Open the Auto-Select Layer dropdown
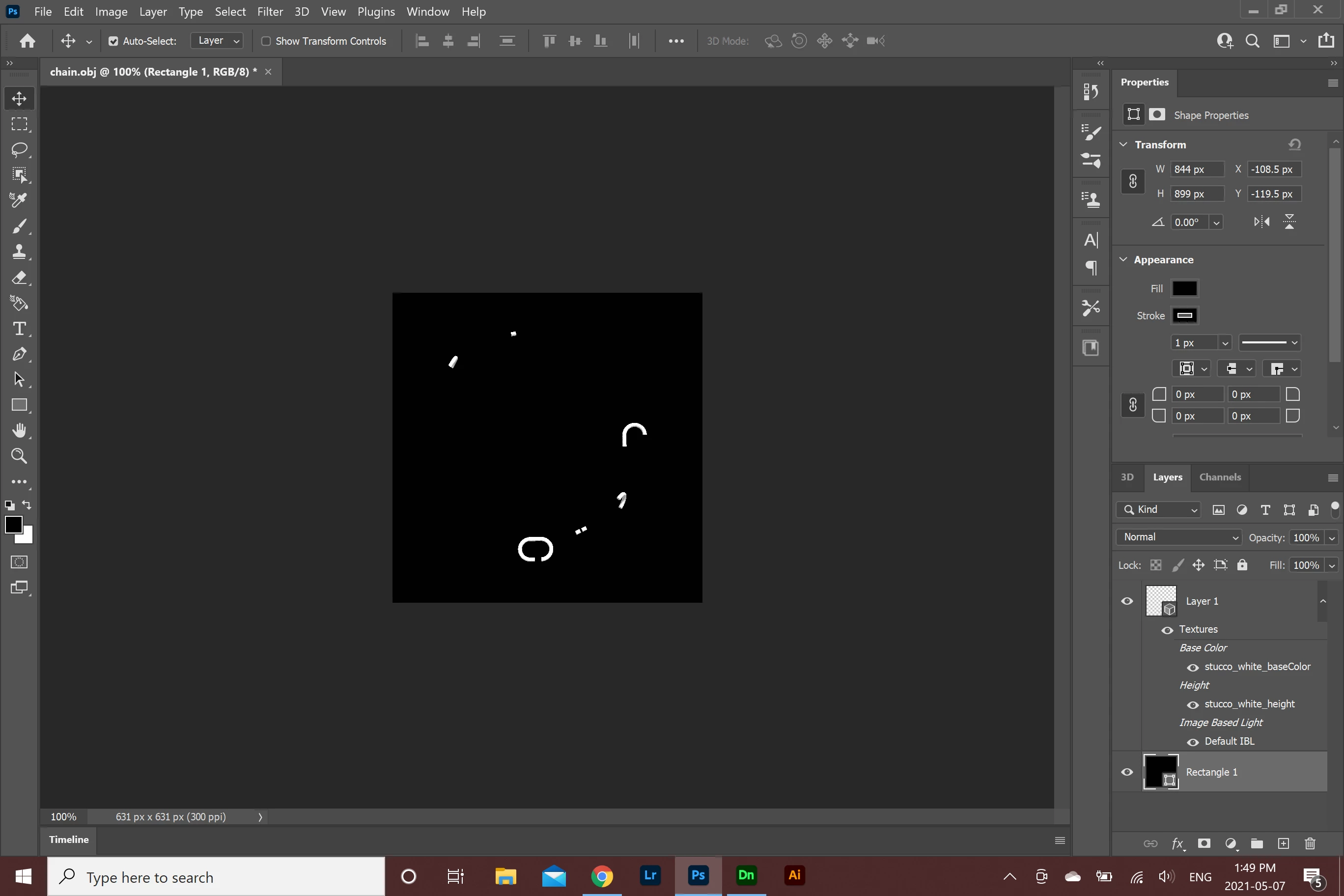The image size is (1344, 896). point(217,41)
